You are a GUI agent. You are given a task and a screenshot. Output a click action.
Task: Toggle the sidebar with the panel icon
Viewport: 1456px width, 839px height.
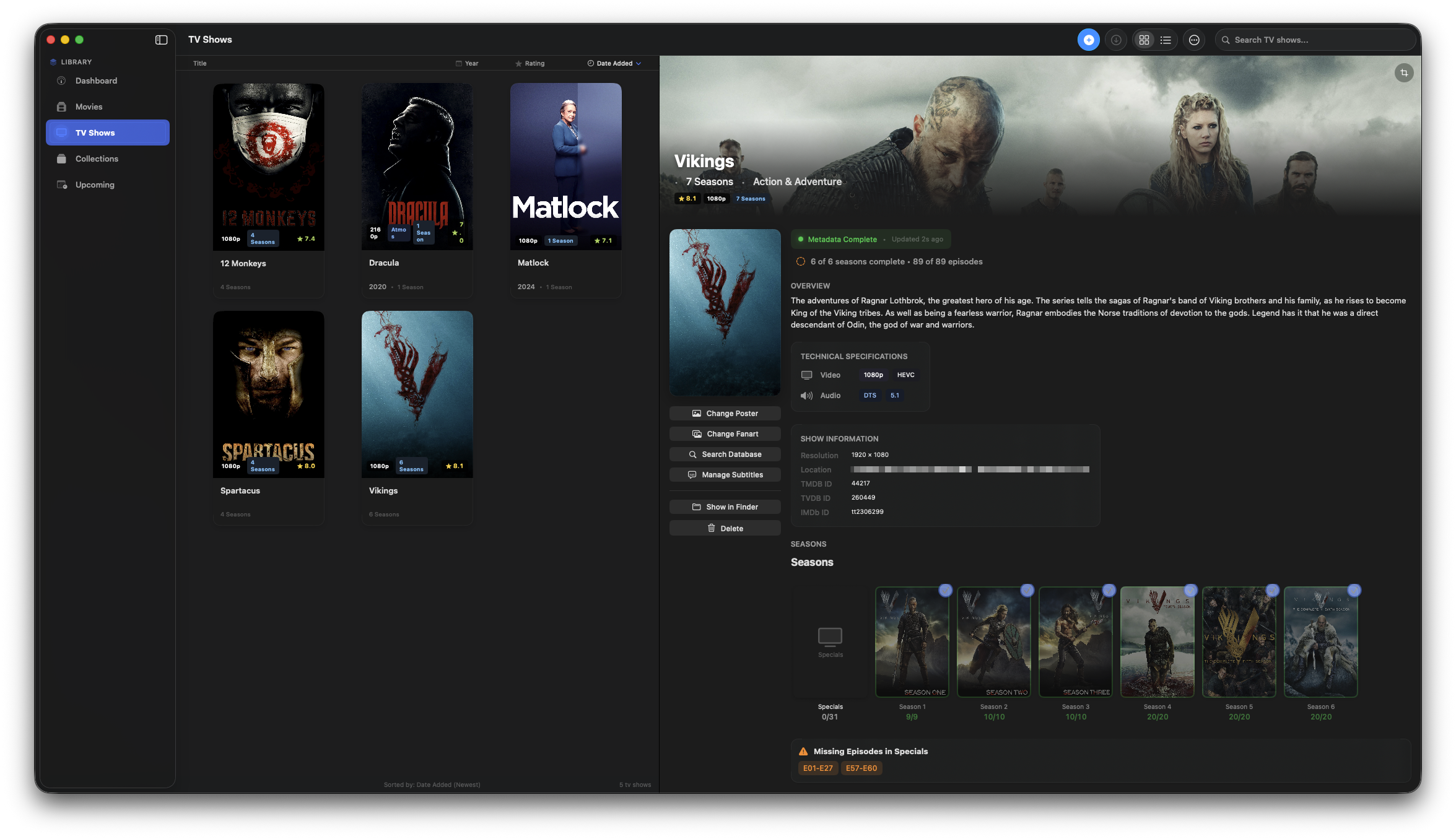pos(162,40)
